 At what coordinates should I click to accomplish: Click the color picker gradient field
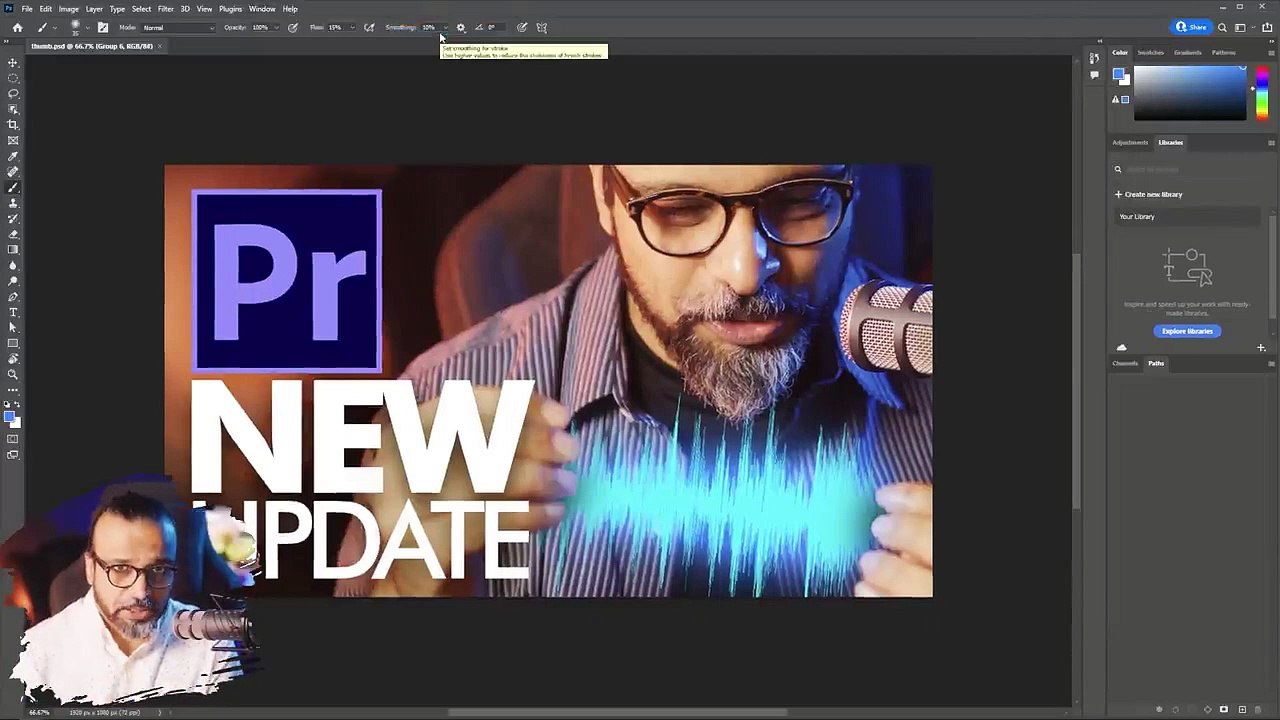(x=1189, y=94)
